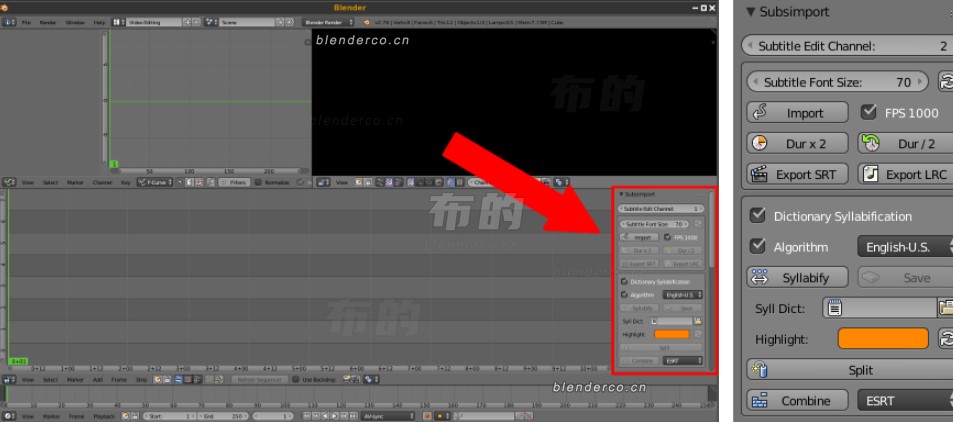This screenshot has height=422, width=953.
Task: Open the Help menu in Blender
Action: (99, 22)
